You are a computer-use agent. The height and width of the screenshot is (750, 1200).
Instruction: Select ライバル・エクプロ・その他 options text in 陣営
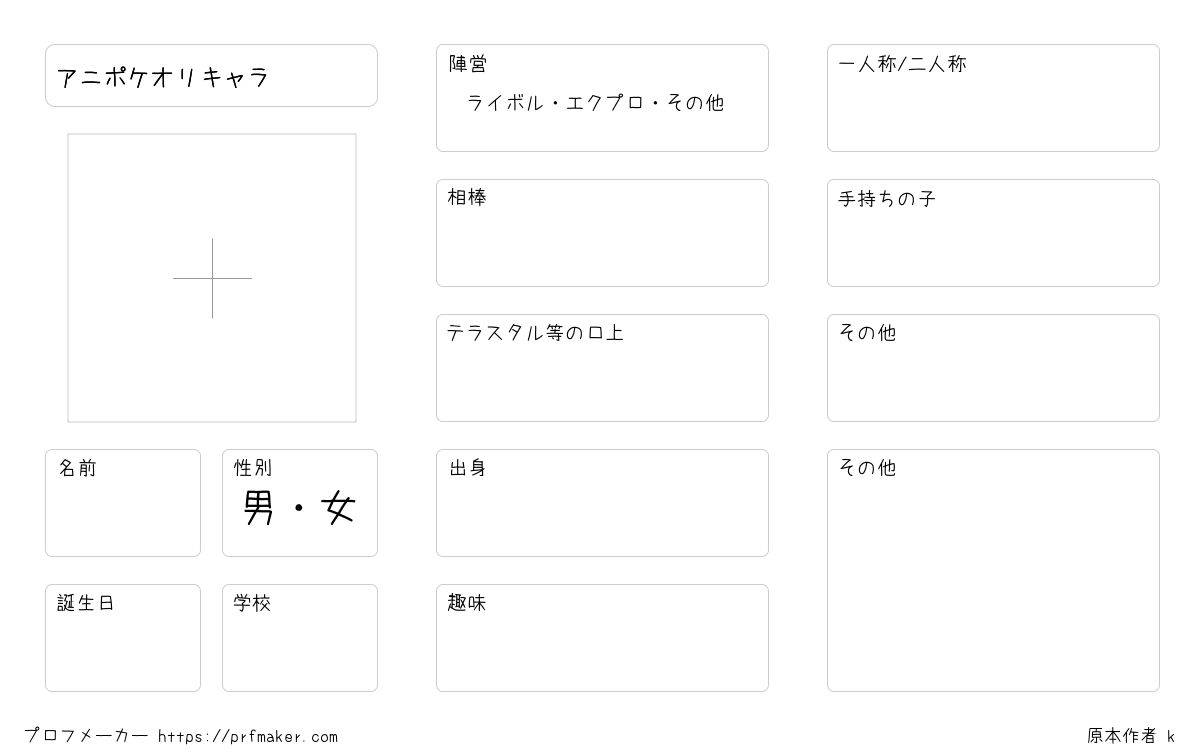pyautogui.click(x=596, y=103)
